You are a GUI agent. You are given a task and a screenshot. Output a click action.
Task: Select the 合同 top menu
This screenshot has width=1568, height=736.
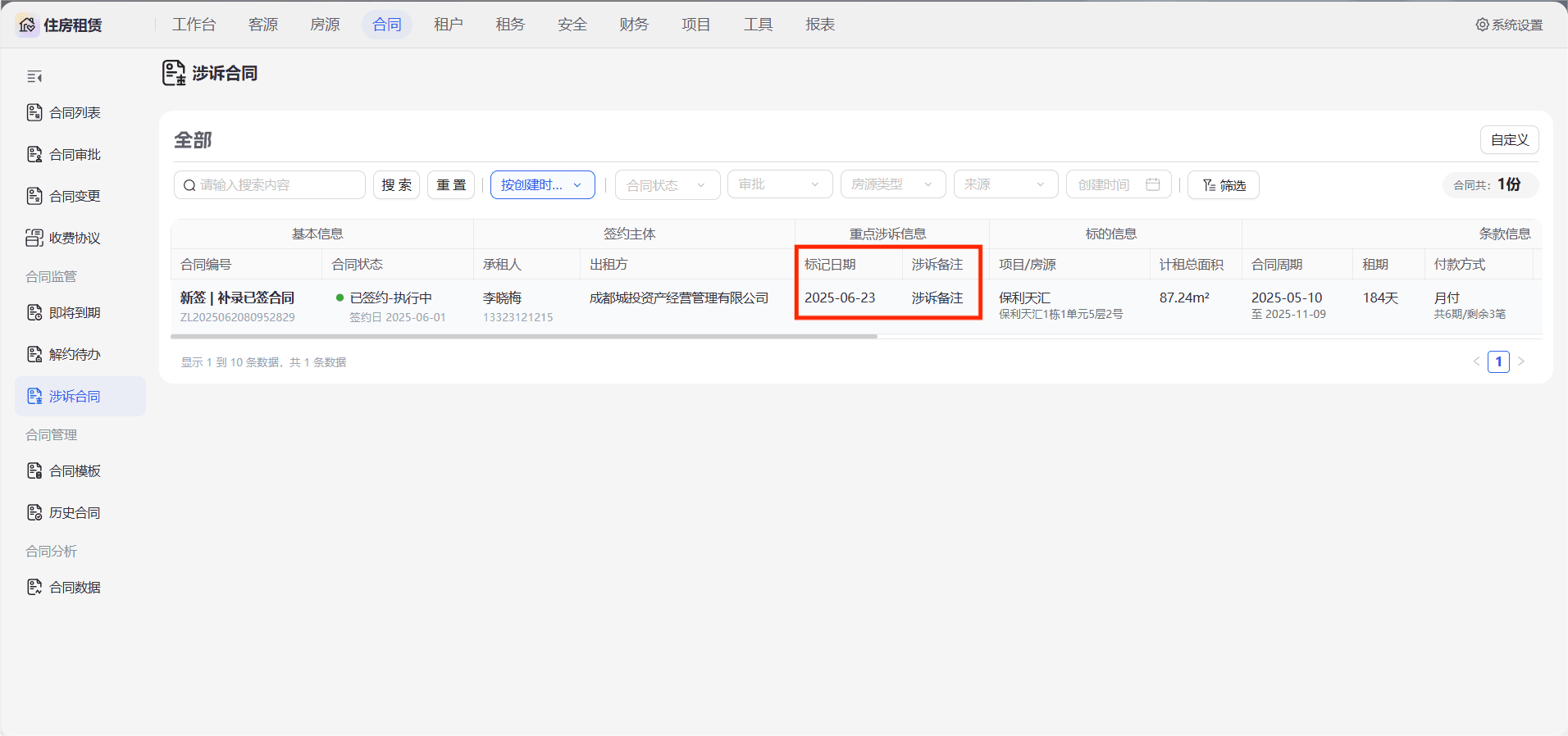click(x=387, y=25)
